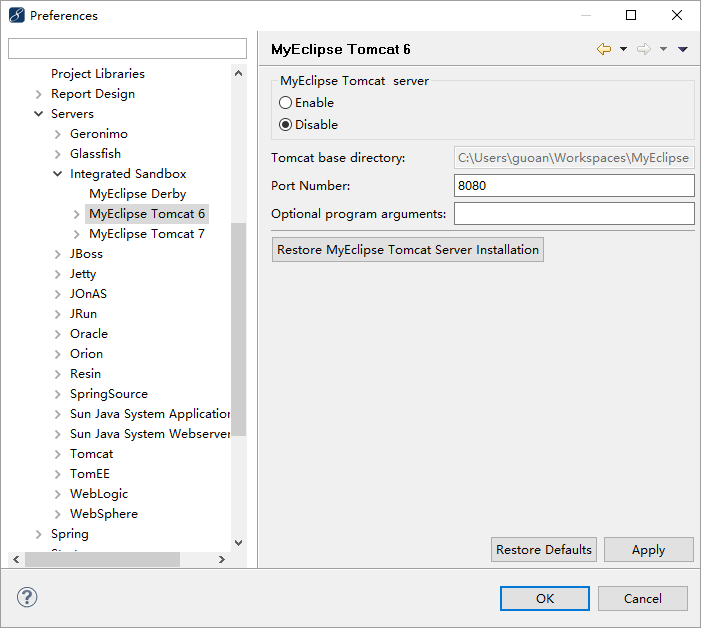The height and width of the screenshot is (628, 701).
Task: Select MyEclipse Derby tree item
Action: tap(138, 194)
